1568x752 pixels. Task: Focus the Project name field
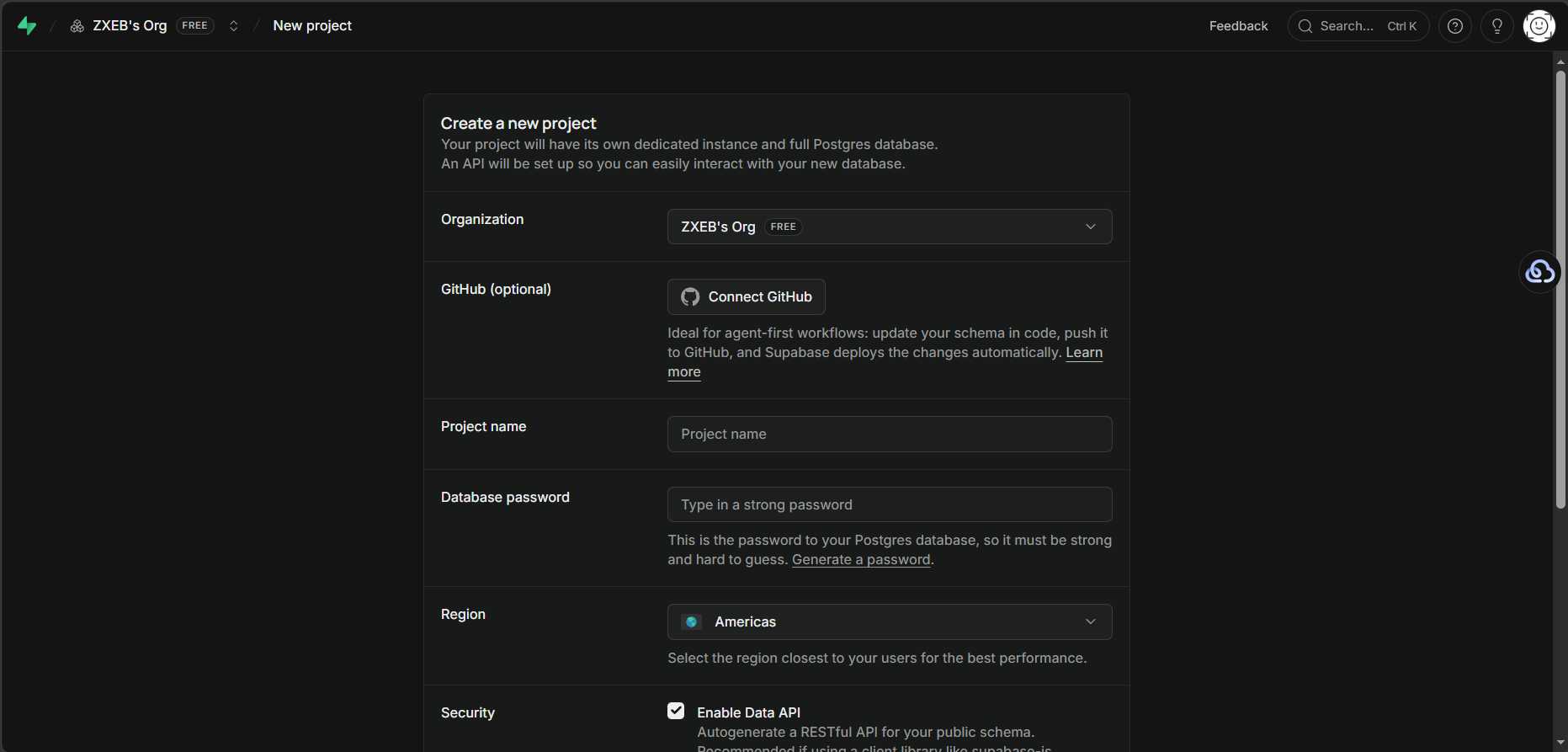click(x=890, y=434)
